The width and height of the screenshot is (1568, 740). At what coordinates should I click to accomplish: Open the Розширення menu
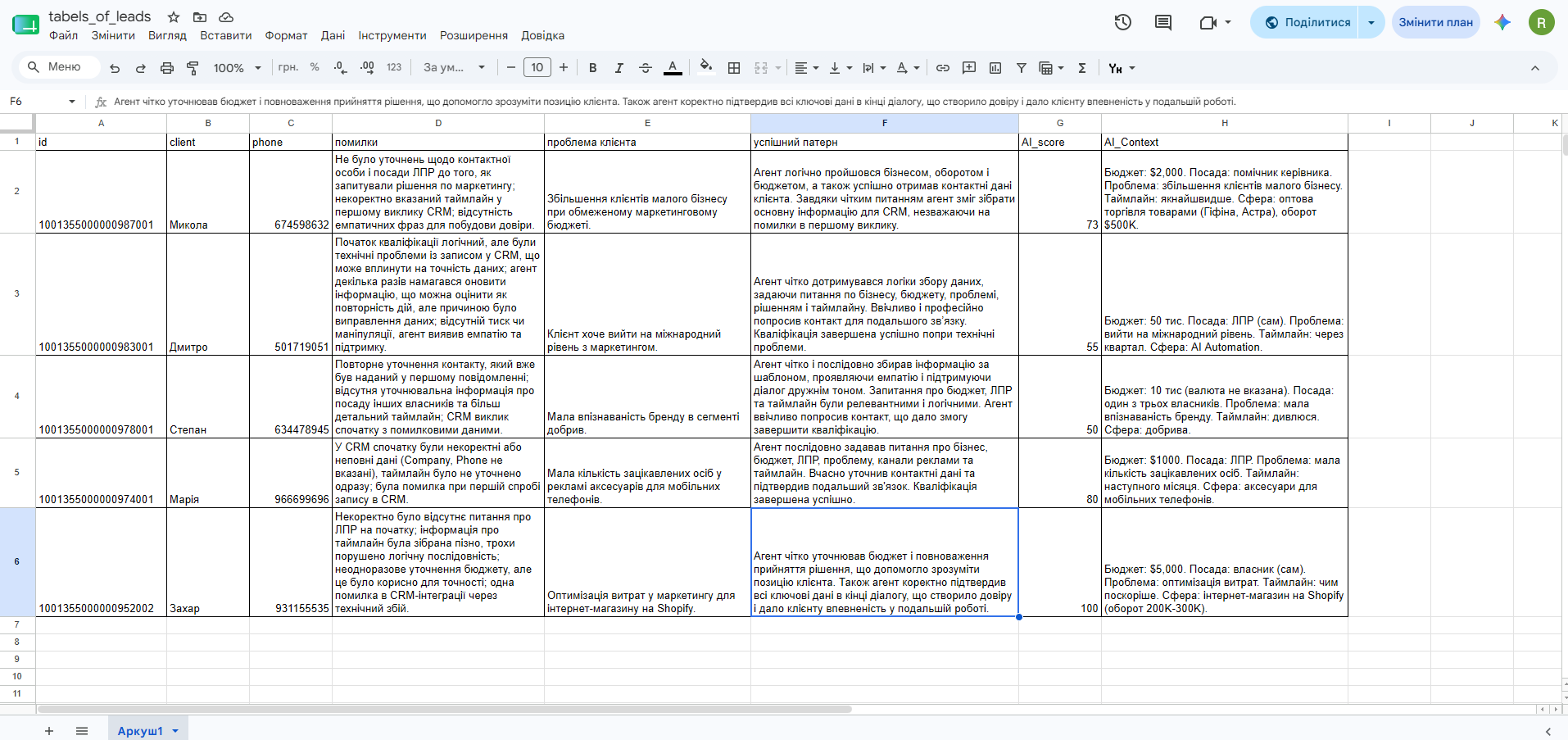coord(474,35)
